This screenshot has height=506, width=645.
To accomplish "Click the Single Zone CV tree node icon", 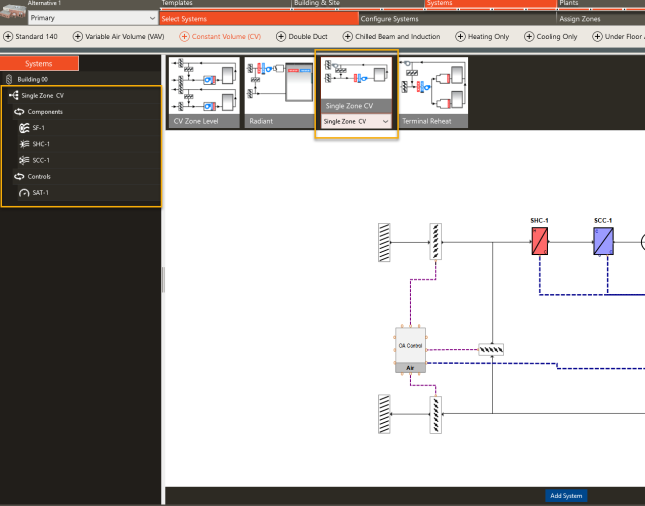I will tap(14, 95).
